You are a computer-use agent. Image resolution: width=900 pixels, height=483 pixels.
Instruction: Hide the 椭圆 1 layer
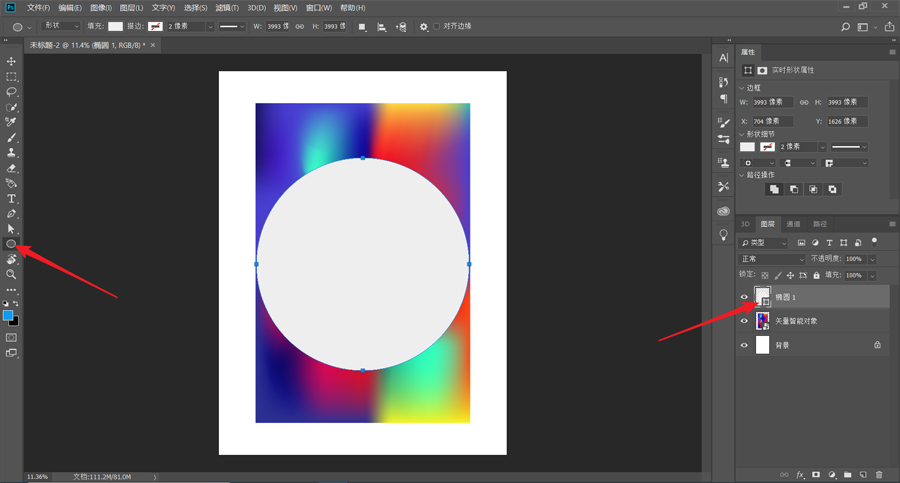(x=744, y=297)
